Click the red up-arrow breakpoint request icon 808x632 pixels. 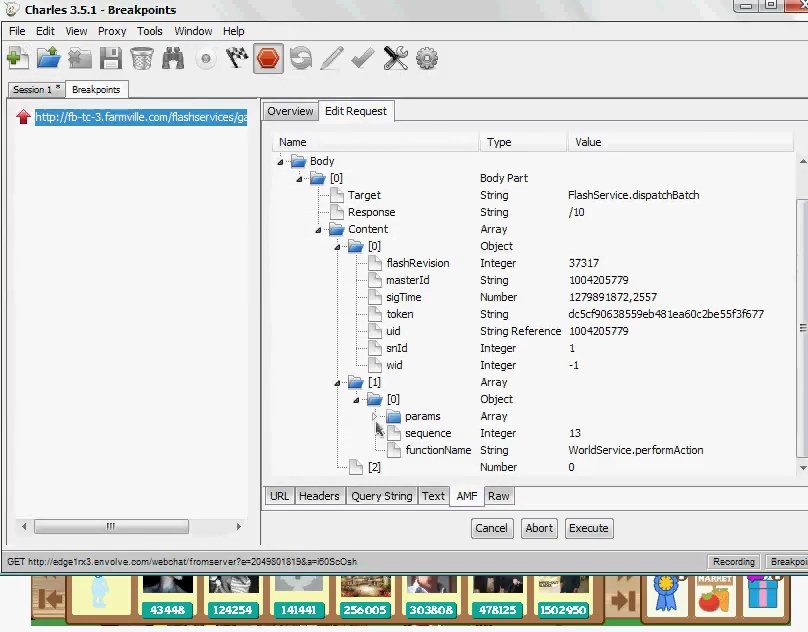coord(23,117)
